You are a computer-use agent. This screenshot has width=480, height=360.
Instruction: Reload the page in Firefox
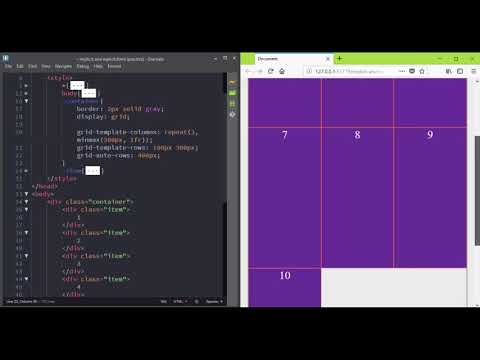pyautogui.click(x=271, y=71)
